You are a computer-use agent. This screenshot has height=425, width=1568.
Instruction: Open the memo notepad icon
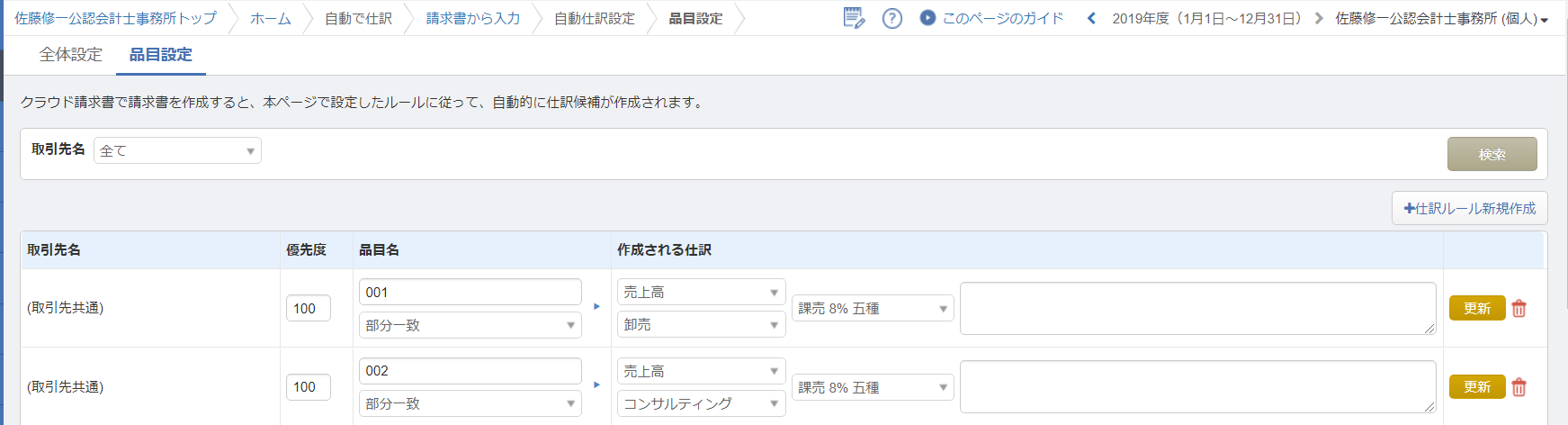coord(854,18)
